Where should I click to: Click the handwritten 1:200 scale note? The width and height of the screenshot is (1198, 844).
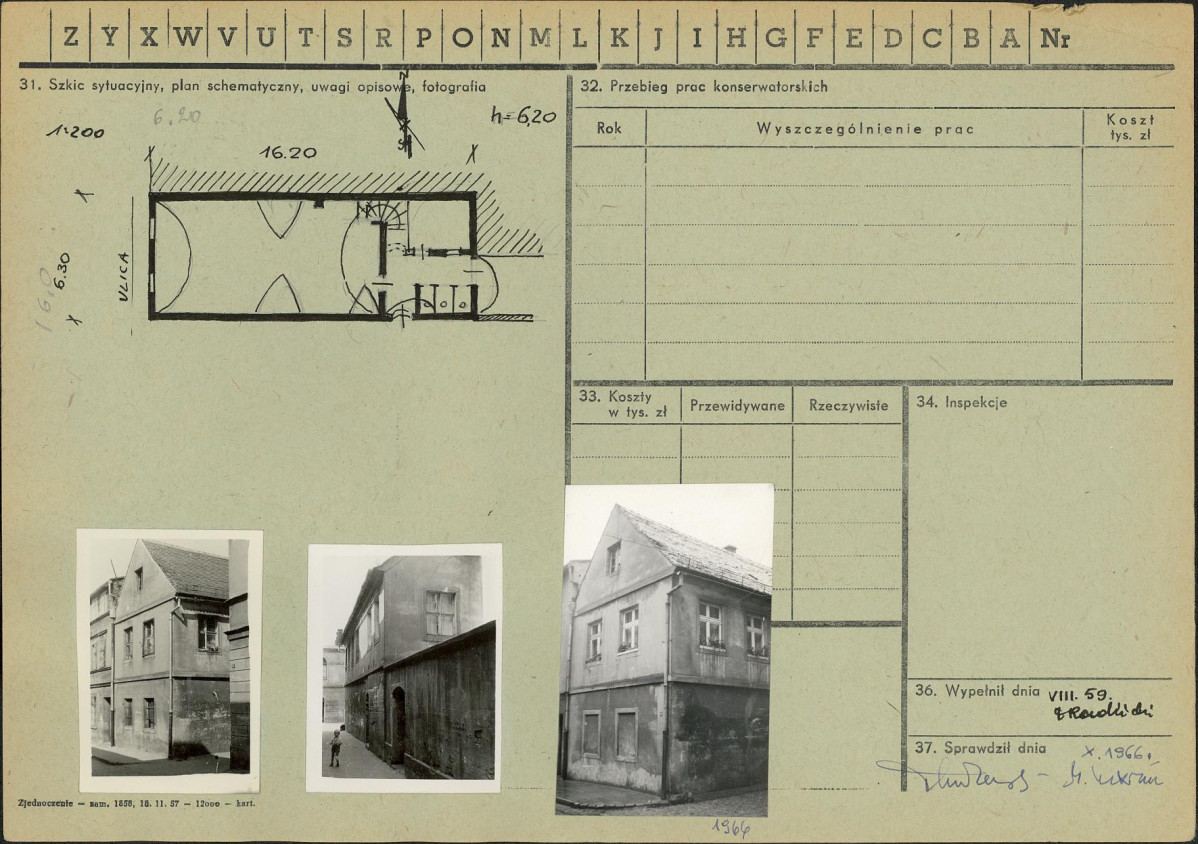click(x=75, y=131)
